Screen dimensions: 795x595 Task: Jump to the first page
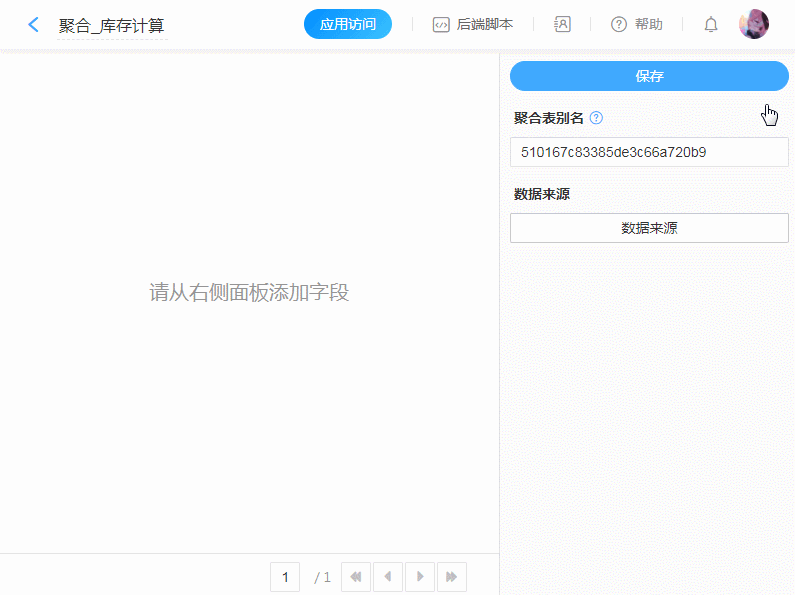pyautogui.click(x=356, y=577)
